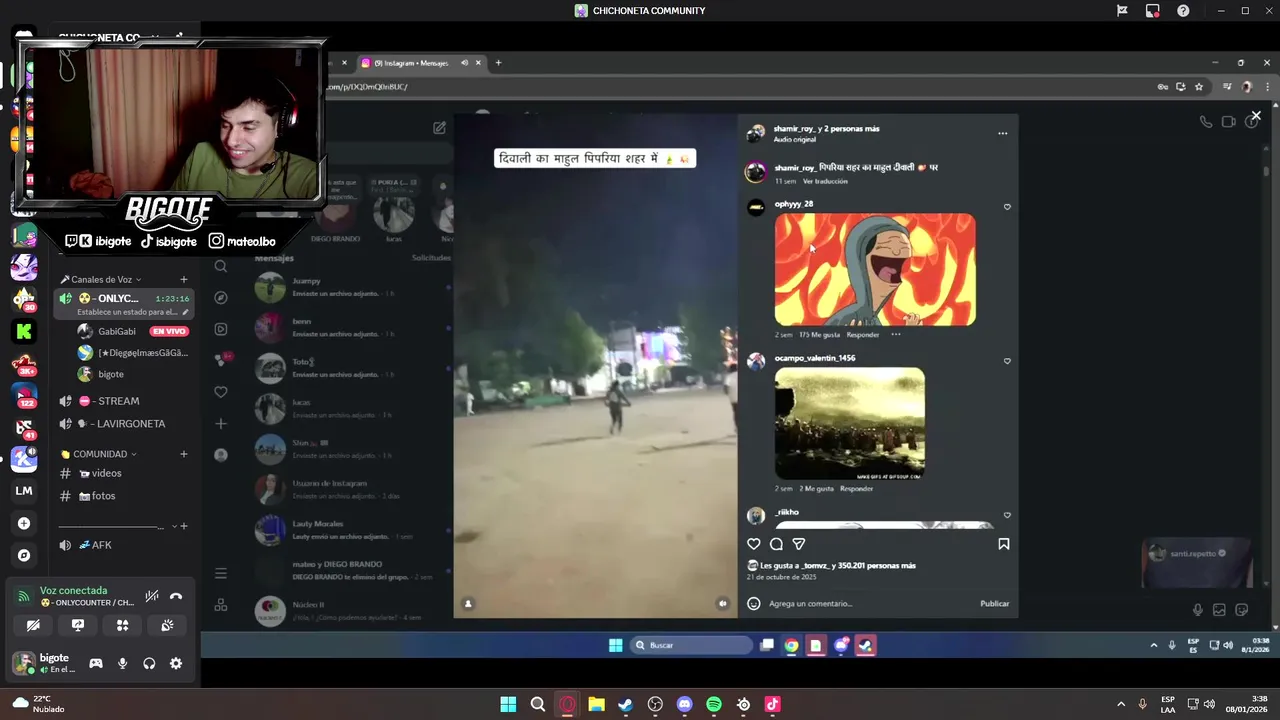Deafen headphones in Discord user panel

tap(149, 663)
